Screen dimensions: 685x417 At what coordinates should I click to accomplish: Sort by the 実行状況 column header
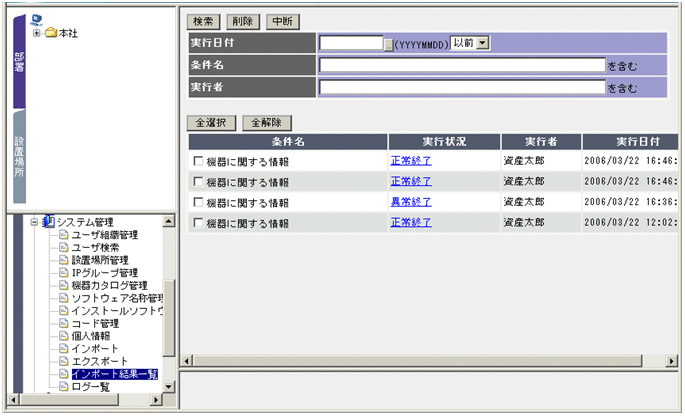click(x=444, y=141)
